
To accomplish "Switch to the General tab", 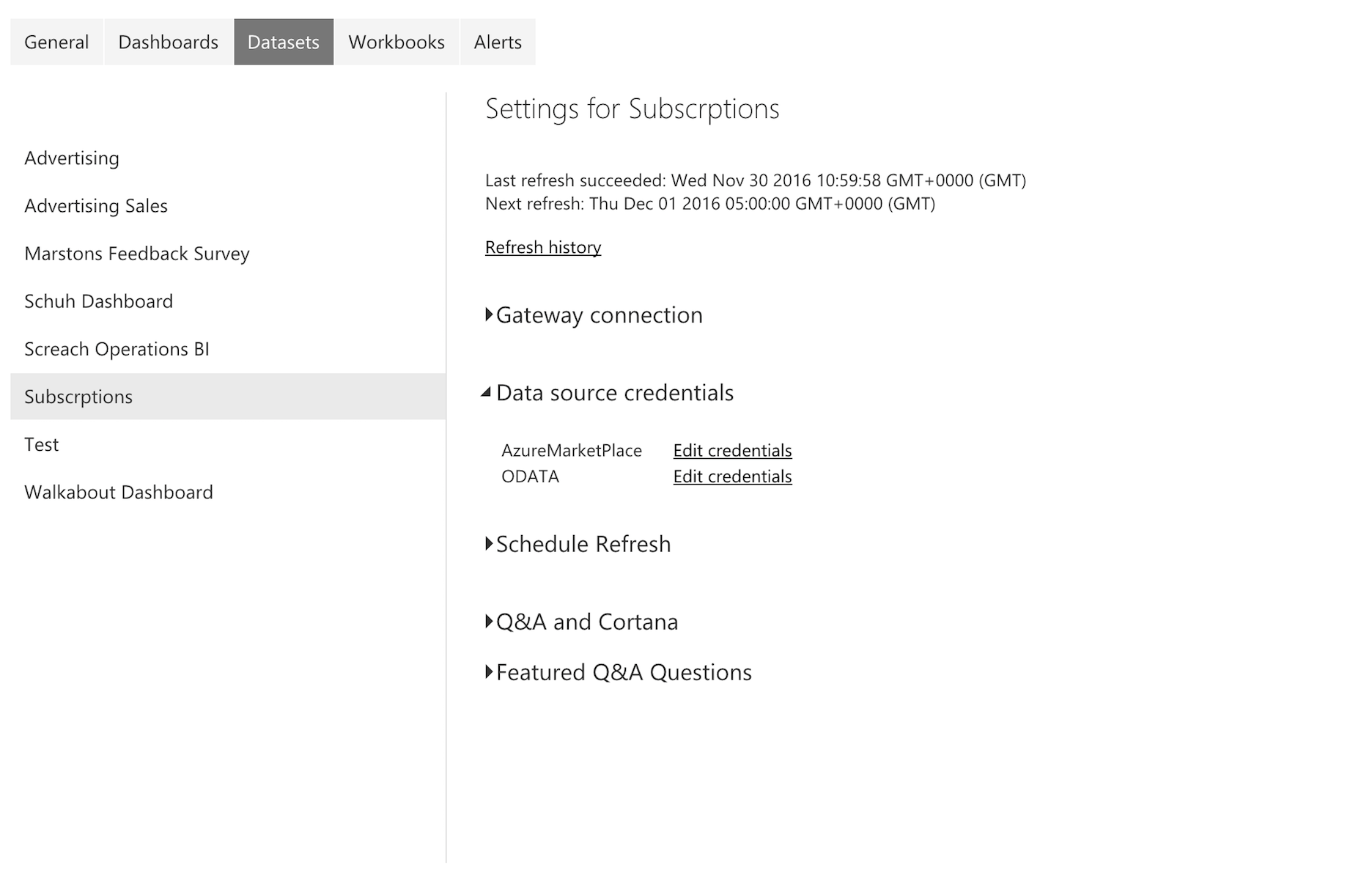I will pos(56,42).
